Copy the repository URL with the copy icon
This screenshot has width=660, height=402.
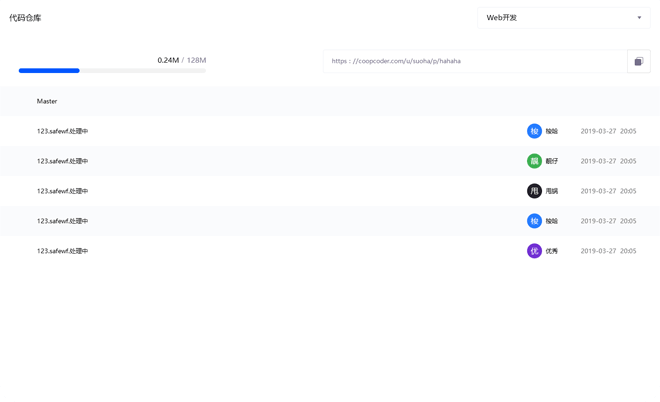click(x=638, y=61)
